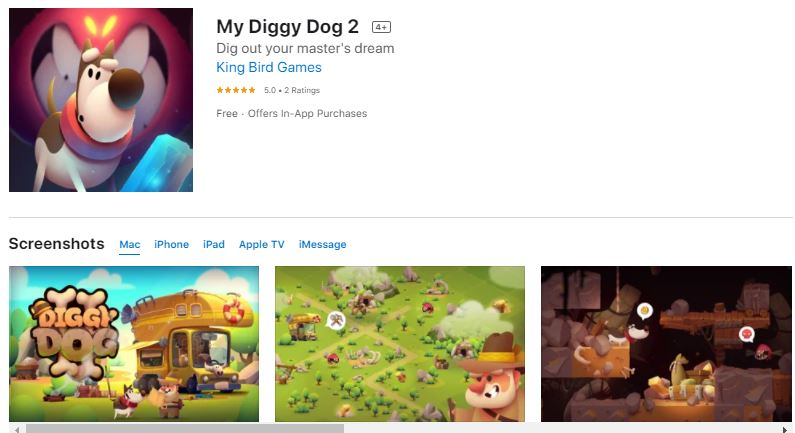The width and height of the screenshot is (795, 433).
Task: Show iPad screenshots
Action: 213,244
